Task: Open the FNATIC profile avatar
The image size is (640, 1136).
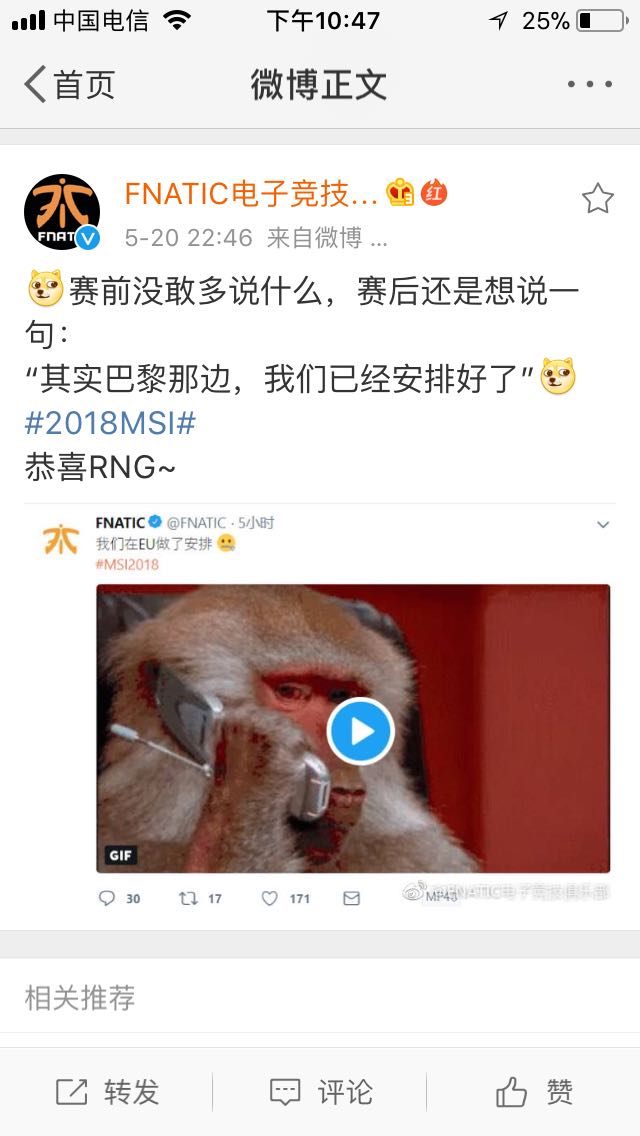Action: click(62, 212)
